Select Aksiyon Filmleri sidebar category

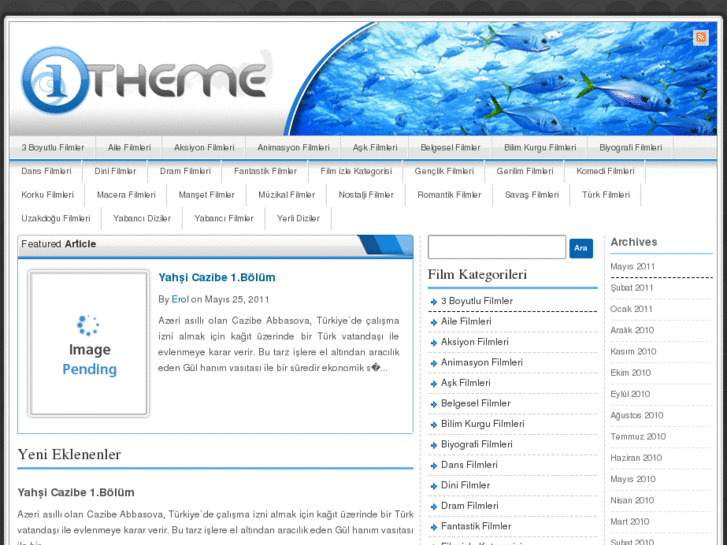475,342
